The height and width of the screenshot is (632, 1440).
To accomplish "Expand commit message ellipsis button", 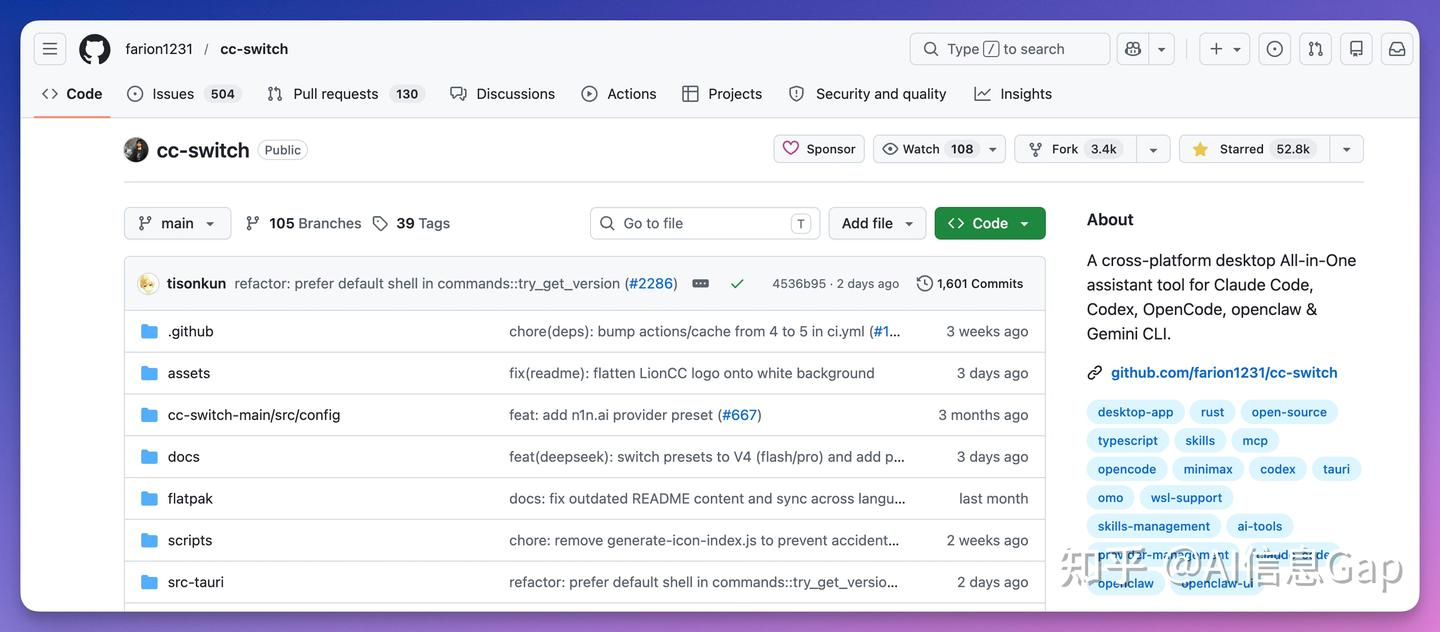I will [x=700, y=283].
